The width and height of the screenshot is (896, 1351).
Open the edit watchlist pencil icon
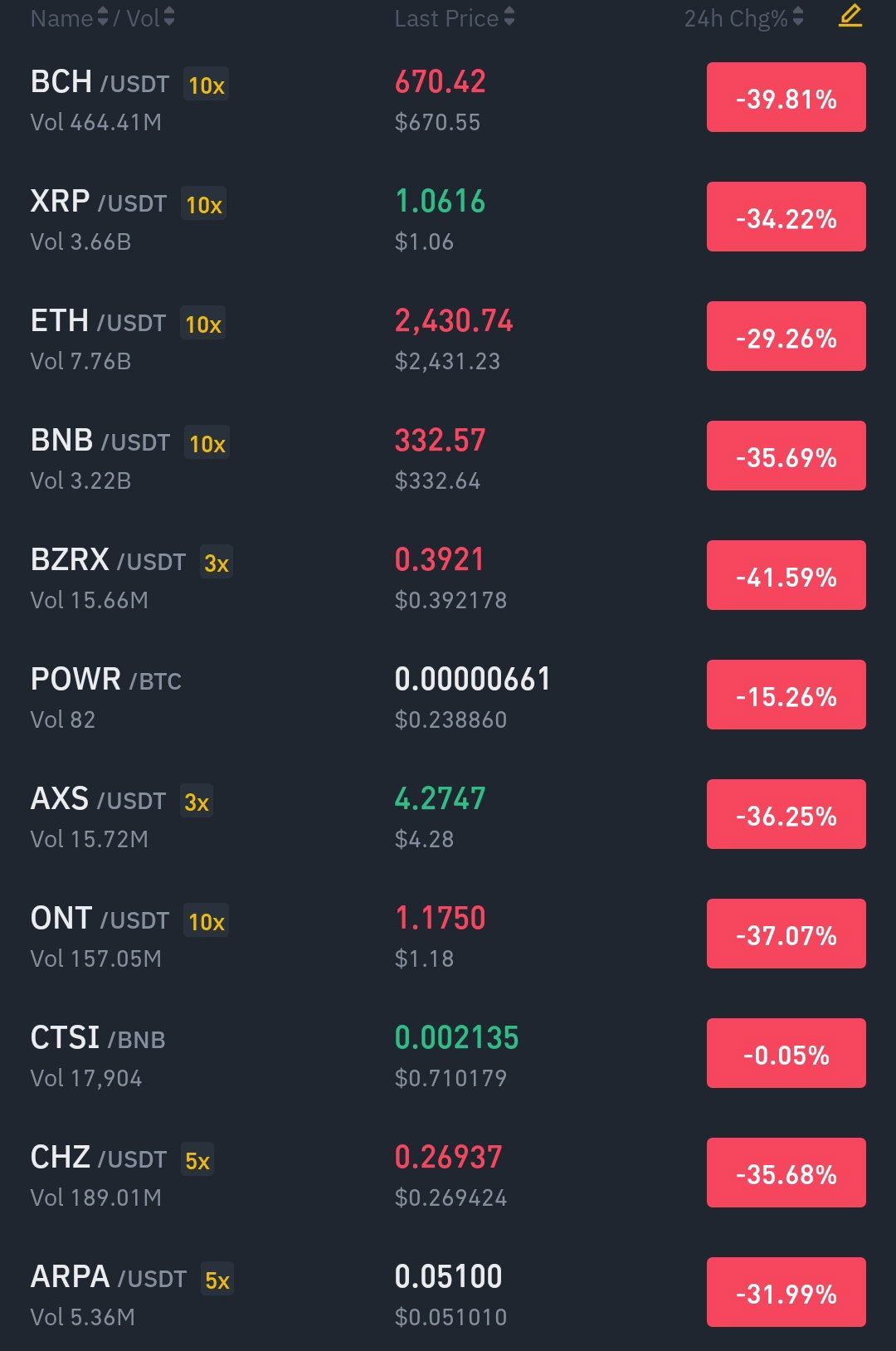click(x=850, y=16)
